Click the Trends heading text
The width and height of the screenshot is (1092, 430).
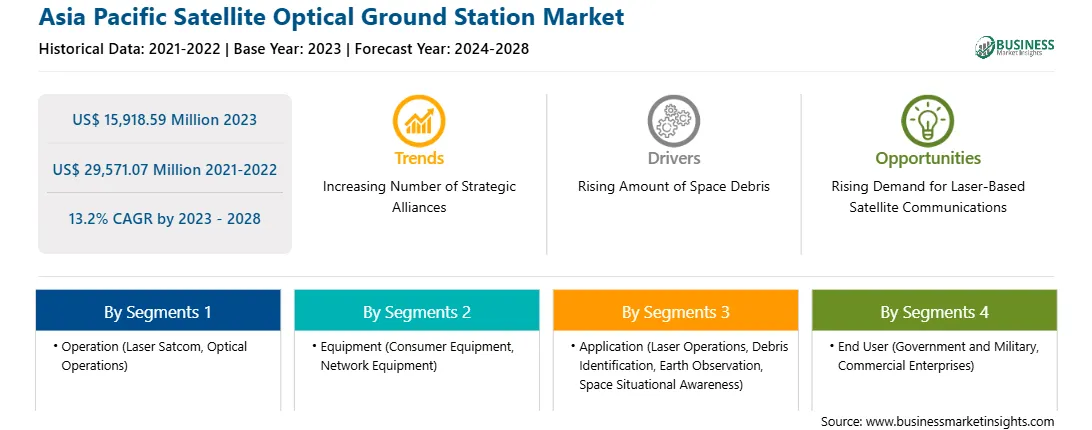[x=419, y=158]
